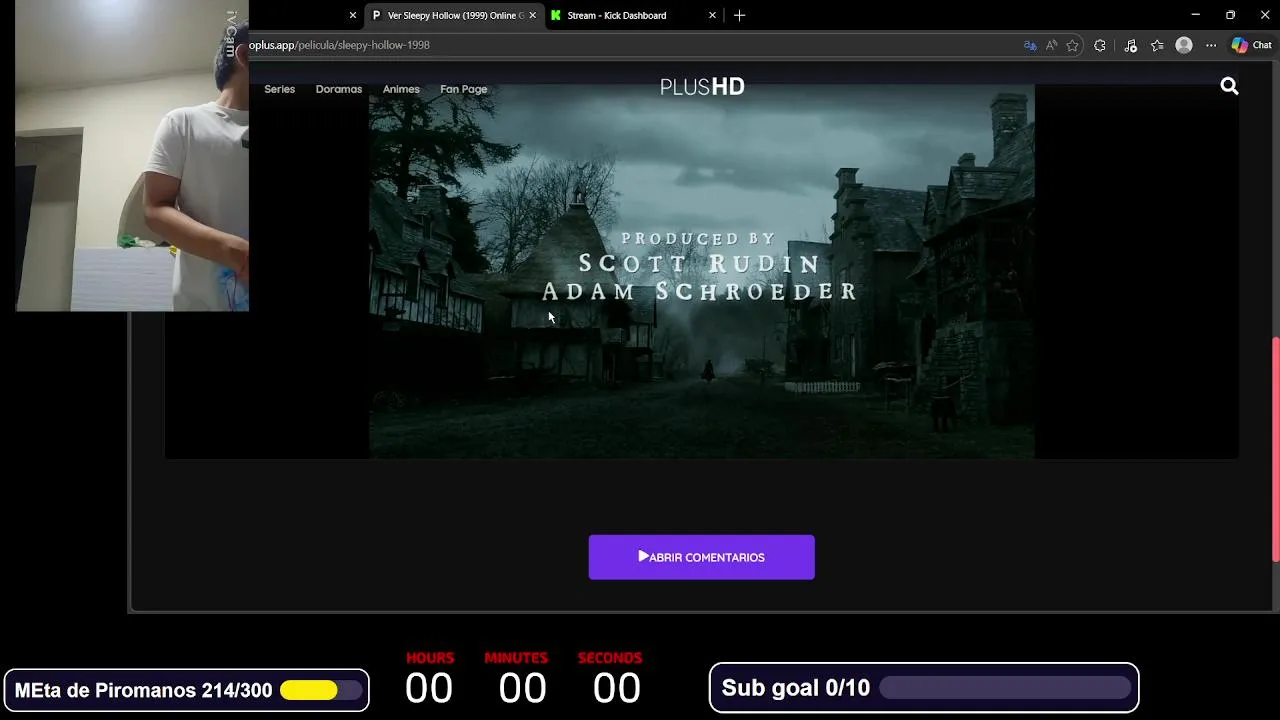Restore down the browser window
The image size is (1280, 720).
click(1230, 15)
